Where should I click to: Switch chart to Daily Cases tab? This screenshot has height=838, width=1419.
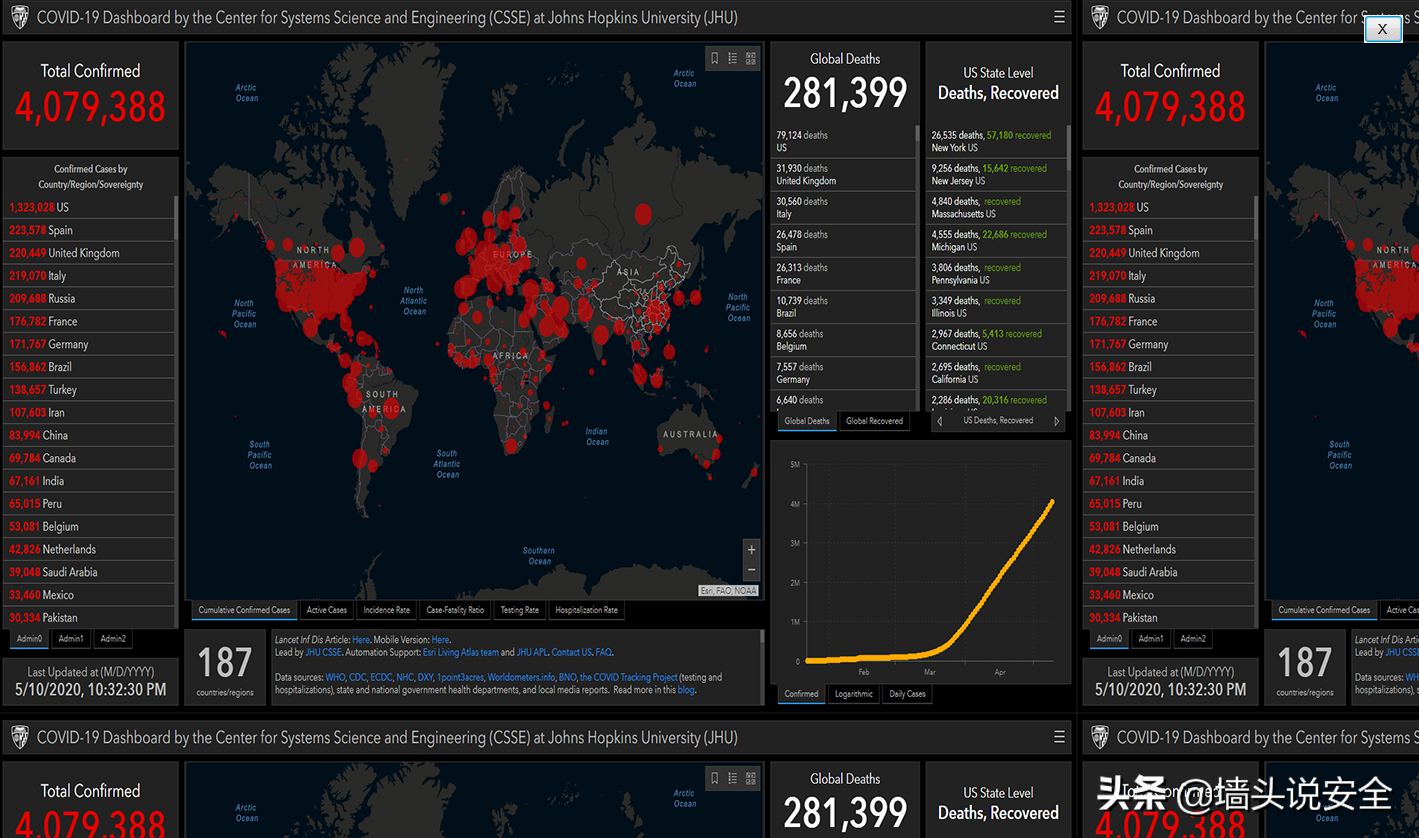click(908, 694)
